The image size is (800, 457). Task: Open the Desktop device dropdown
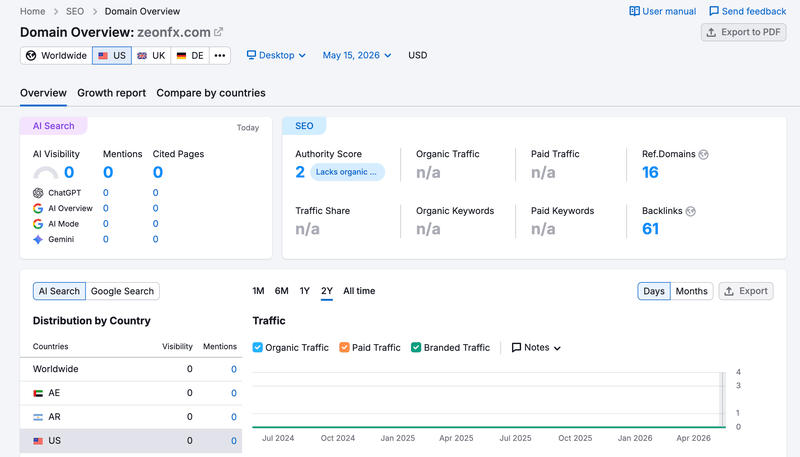(276, 55)
